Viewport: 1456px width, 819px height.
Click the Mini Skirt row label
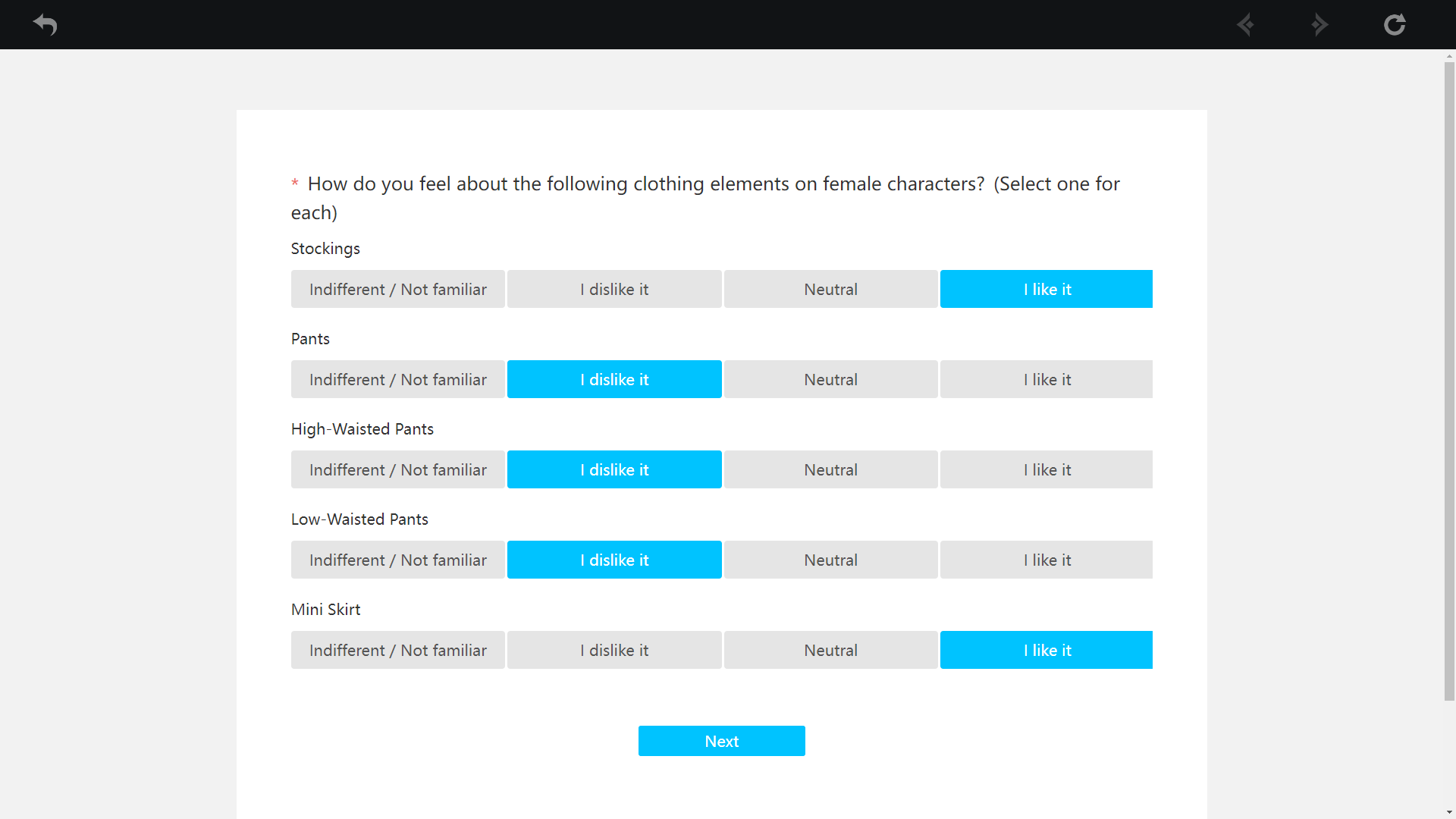(325, 610)
